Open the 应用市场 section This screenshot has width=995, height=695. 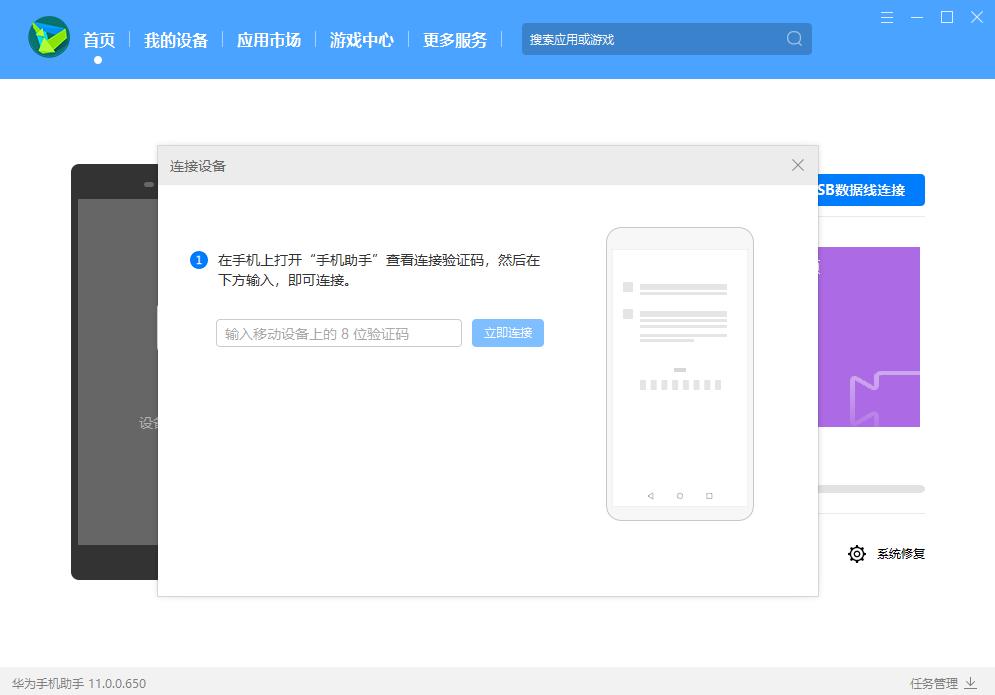(x=268, y=39)
